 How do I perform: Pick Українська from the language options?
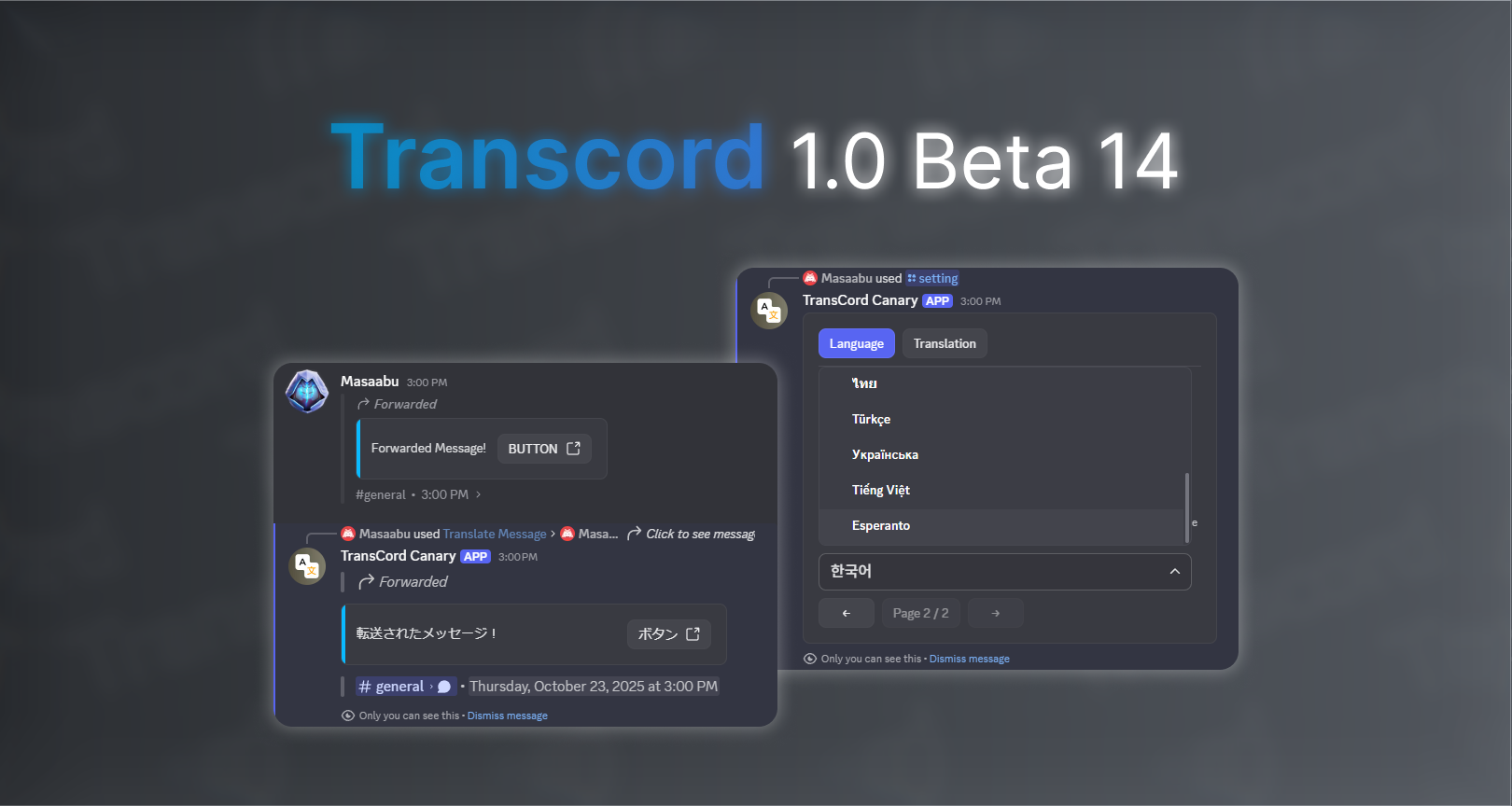click(x=1004, y=454)
